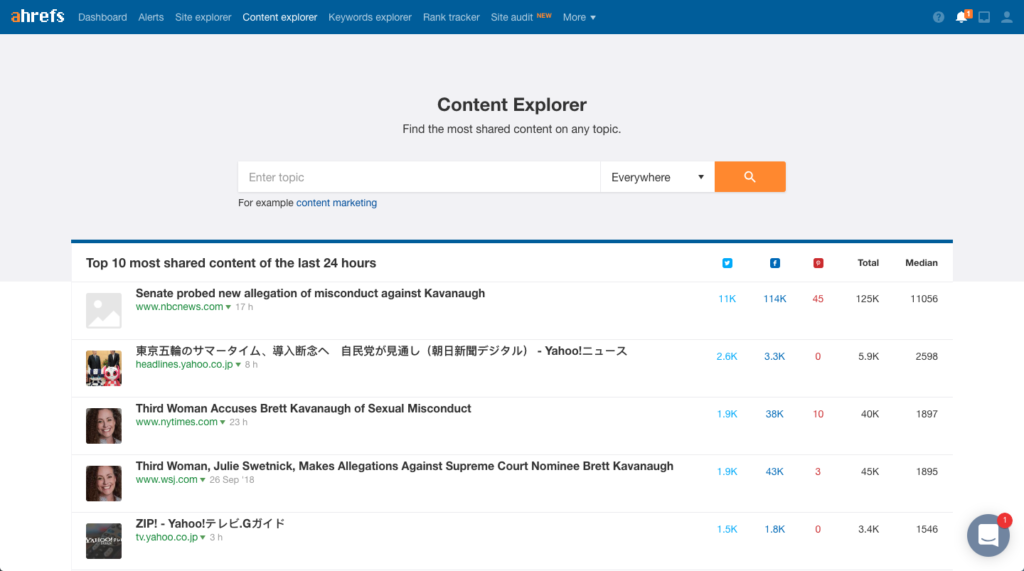Click the 114K Facebook shares value

coord(775,299)
